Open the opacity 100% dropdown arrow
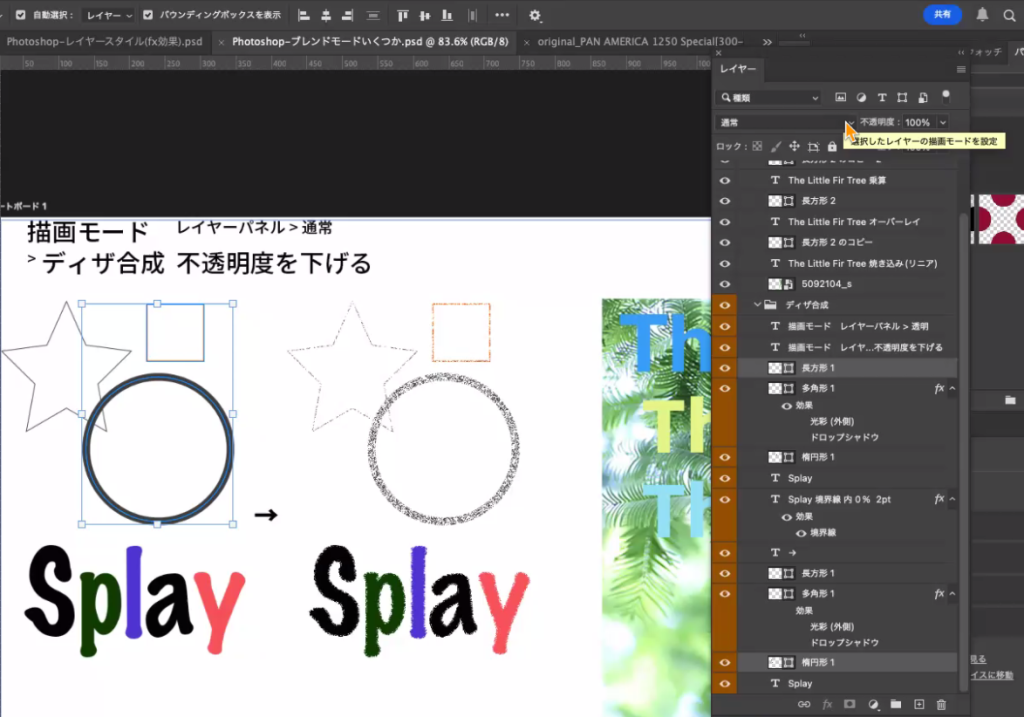1024x717 pixels. coord(943,122)
